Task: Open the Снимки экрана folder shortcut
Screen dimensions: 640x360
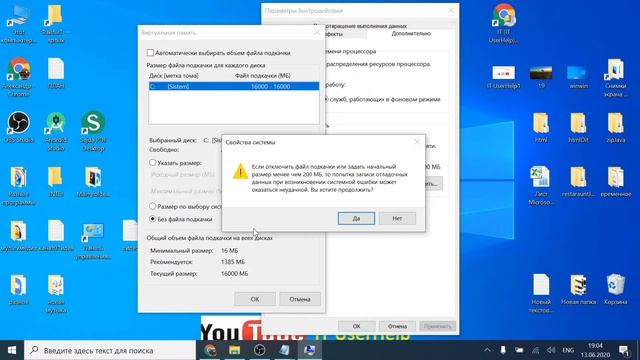Action: point(616,78)
